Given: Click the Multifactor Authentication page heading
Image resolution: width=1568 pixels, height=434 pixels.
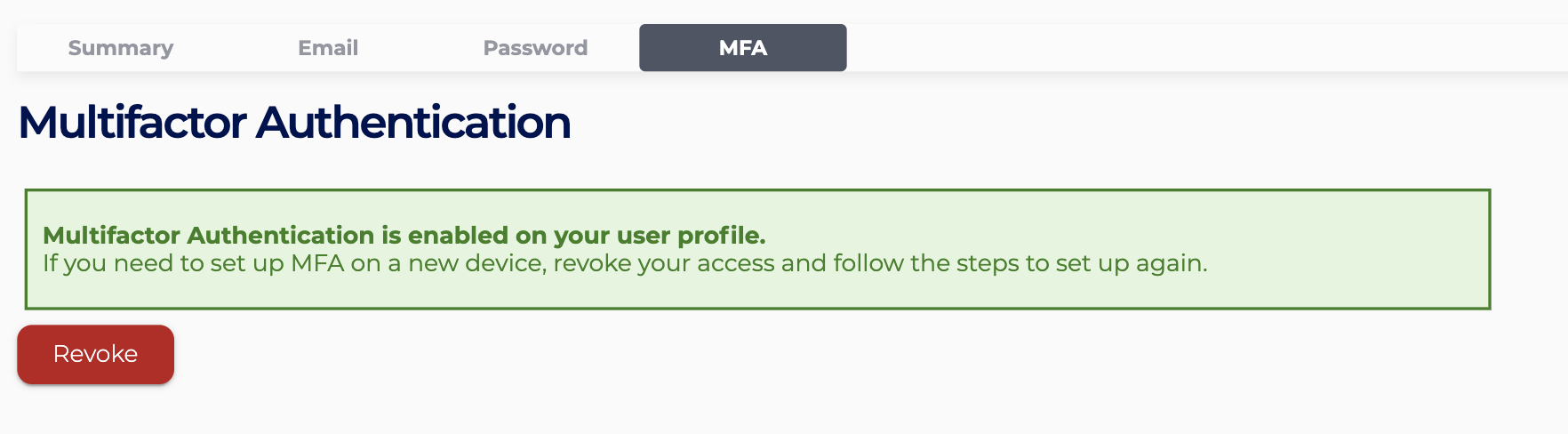Looking at the screenshot, I should (294, 123).
